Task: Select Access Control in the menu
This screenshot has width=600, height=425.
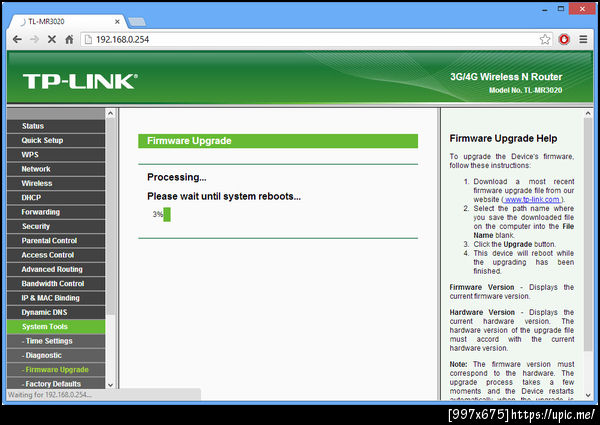Action: 56,255
